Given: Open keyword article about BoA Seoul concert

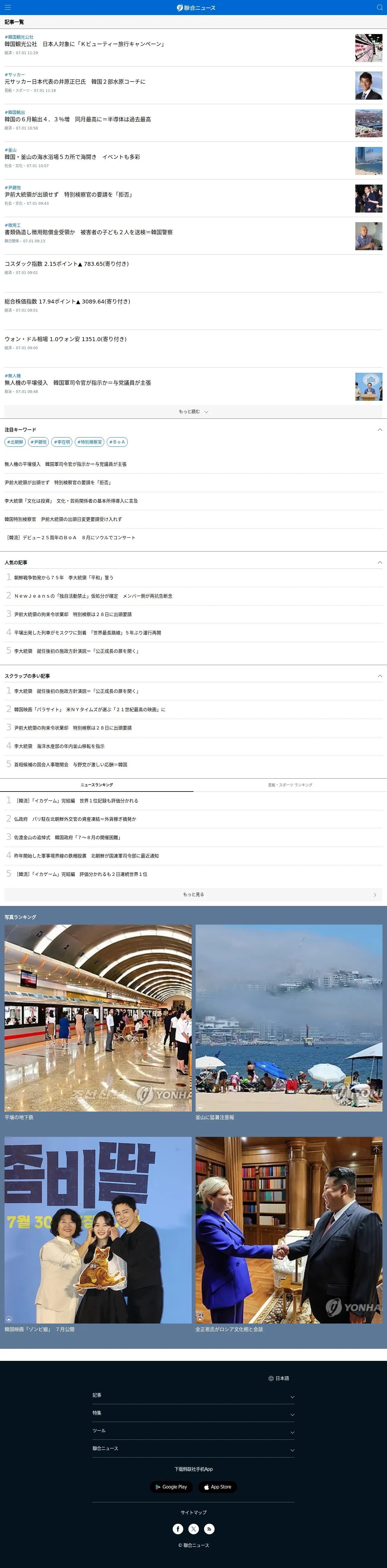Looking at the screenshot, I should pyautogui.click(x=70, y=537).
